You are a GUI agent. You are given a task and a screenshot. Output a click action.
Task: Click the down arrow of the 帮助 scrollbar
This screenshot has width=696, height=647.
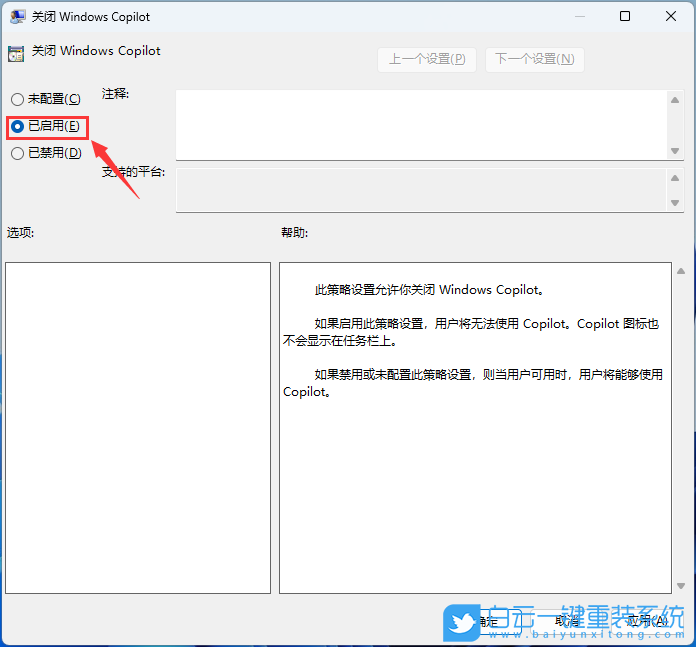tap(681, 586)
